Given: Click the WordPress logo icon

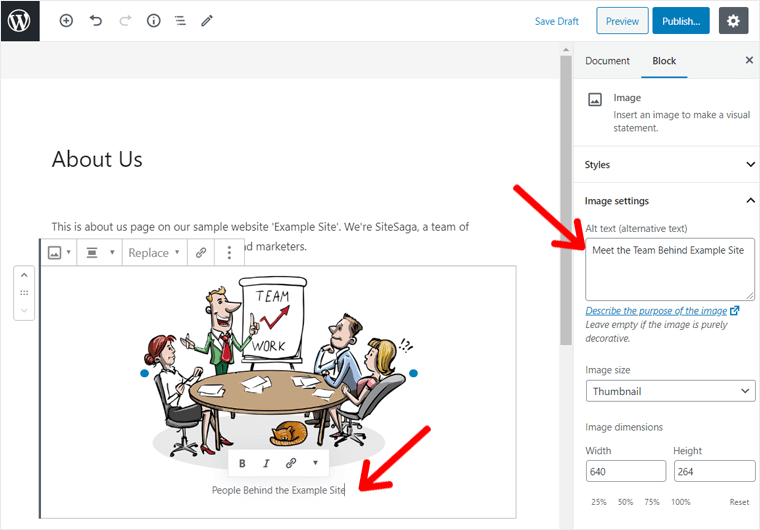Looking at the screenshot, I should (x=20, y=20).
